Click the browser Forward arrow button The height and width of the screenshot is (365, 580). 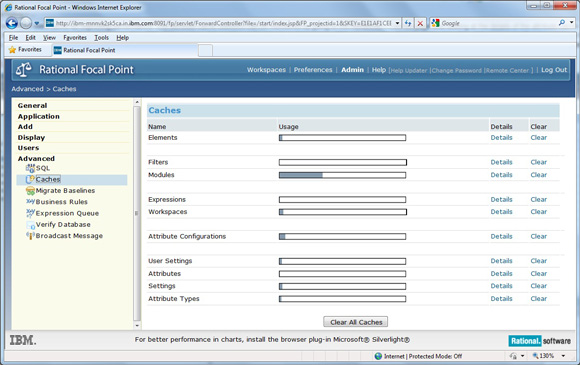[26, 23]
